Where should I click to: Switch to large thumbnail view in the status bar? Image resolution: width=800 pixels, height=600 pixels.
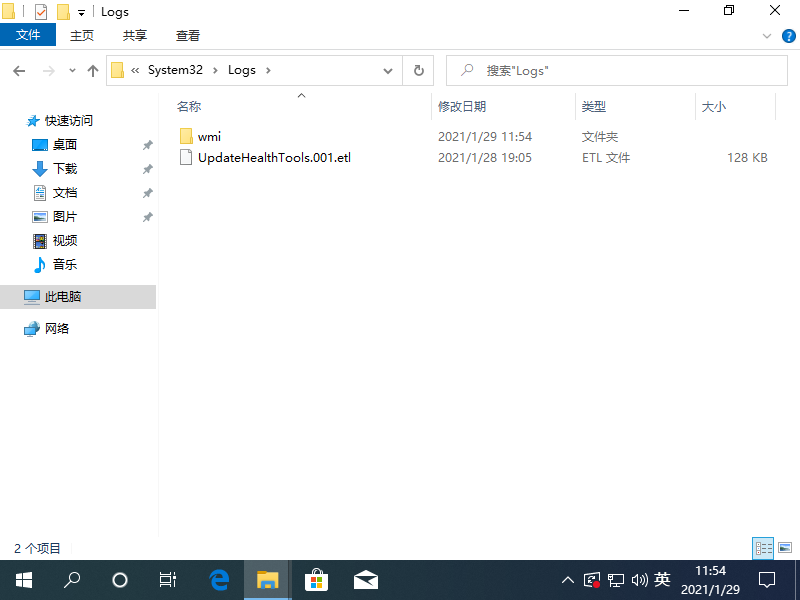coord(783,548)
